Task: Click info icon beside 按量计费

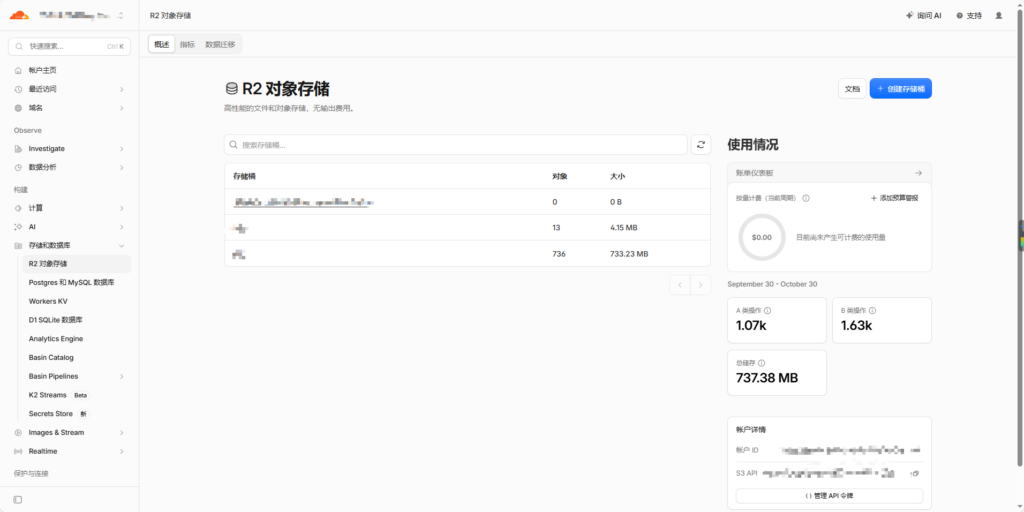Action: 806,198
